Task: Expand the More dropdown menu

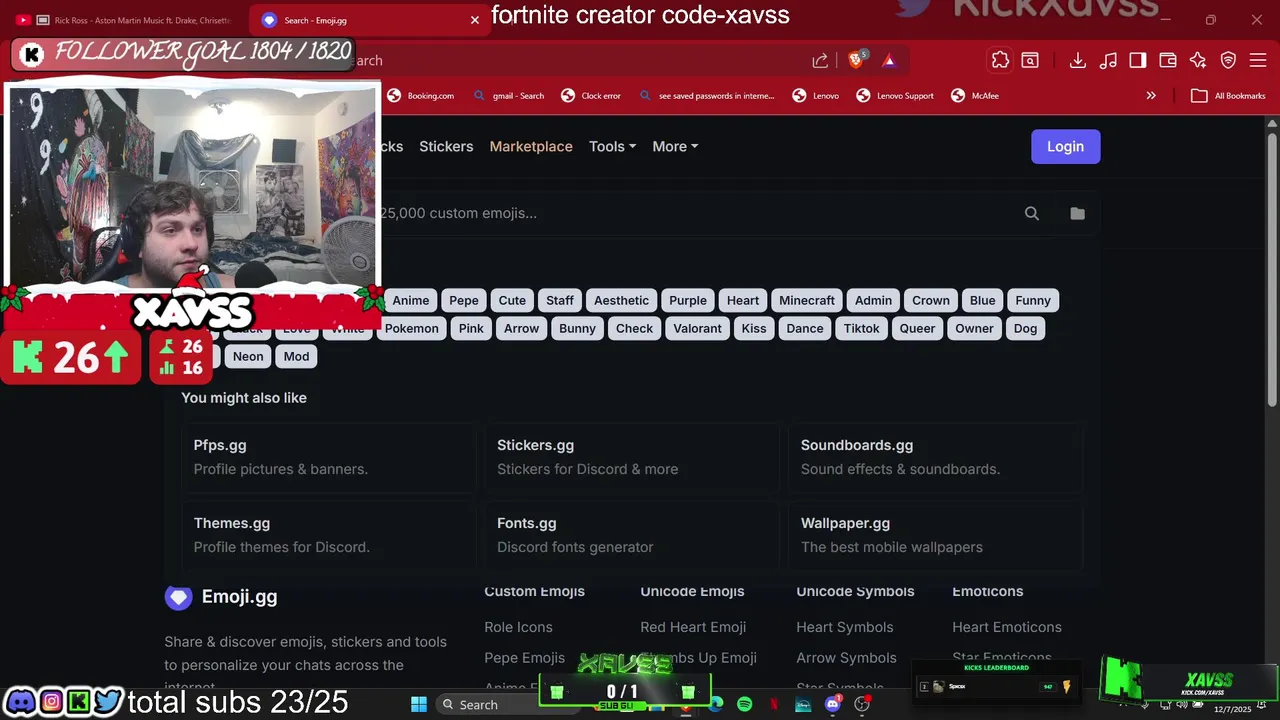Action: tap(675, 146)
